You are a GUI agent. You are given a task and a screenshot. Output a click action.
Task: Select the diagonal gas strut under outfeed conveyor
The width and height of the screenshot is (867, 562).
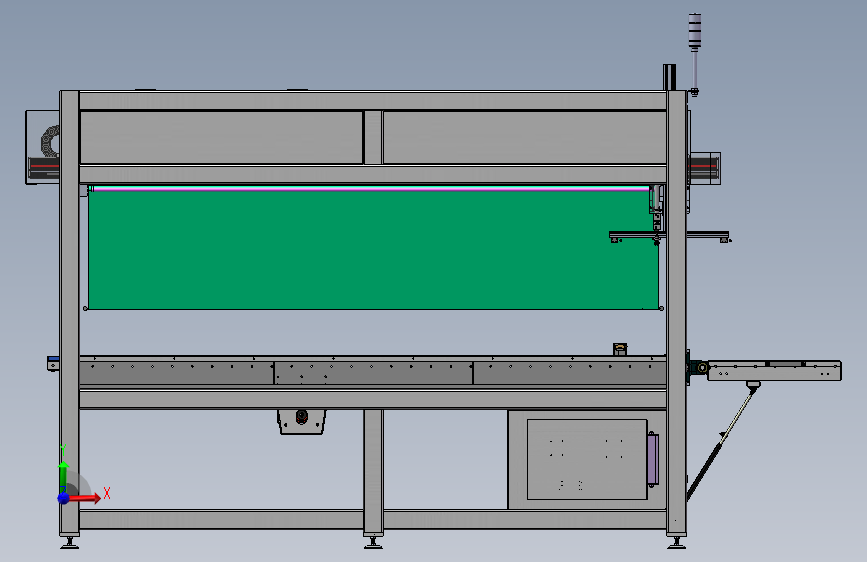point(722,443)
